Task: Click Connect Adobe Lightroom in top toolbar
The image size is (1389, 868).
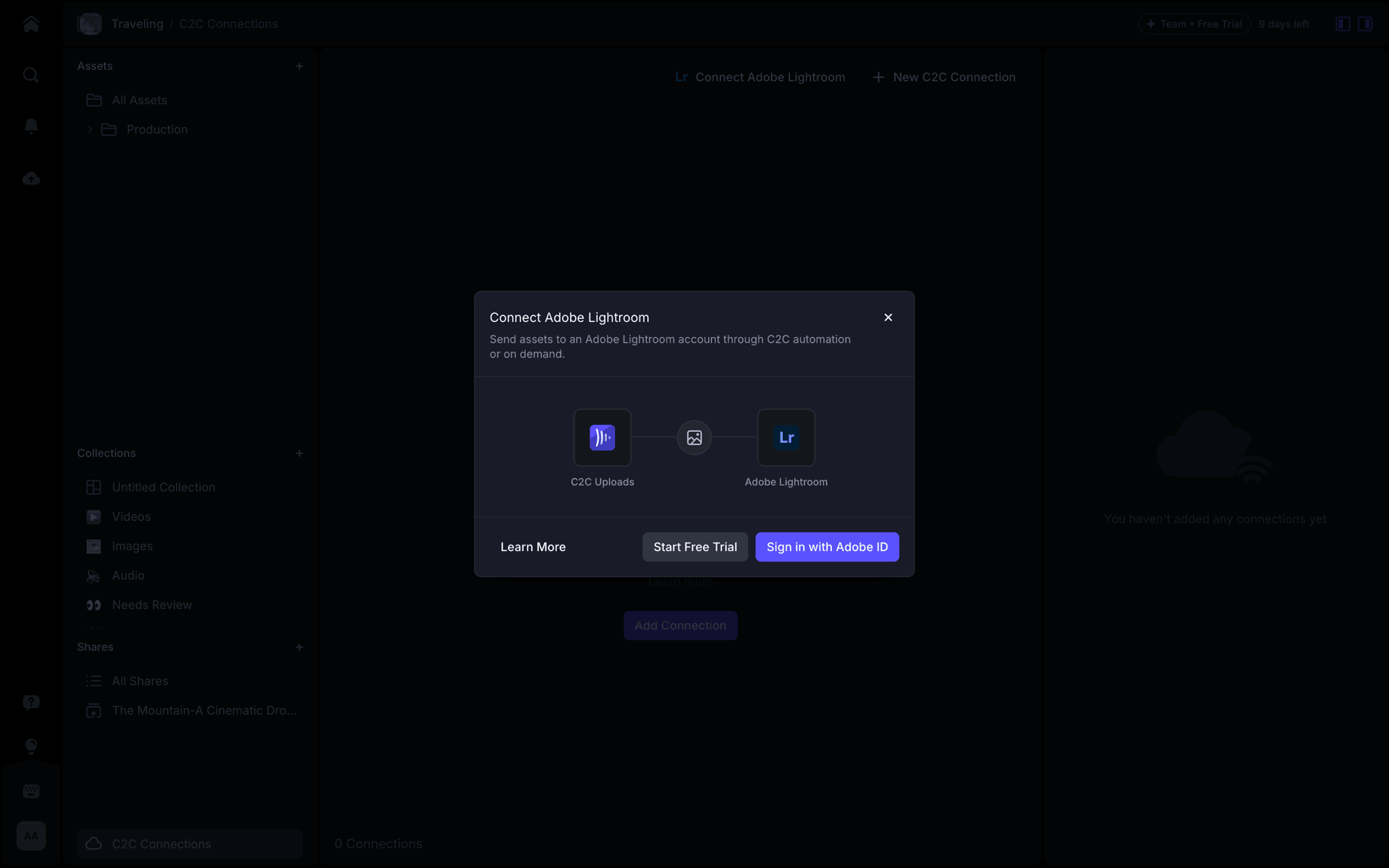Action: [x=760, y=77]
